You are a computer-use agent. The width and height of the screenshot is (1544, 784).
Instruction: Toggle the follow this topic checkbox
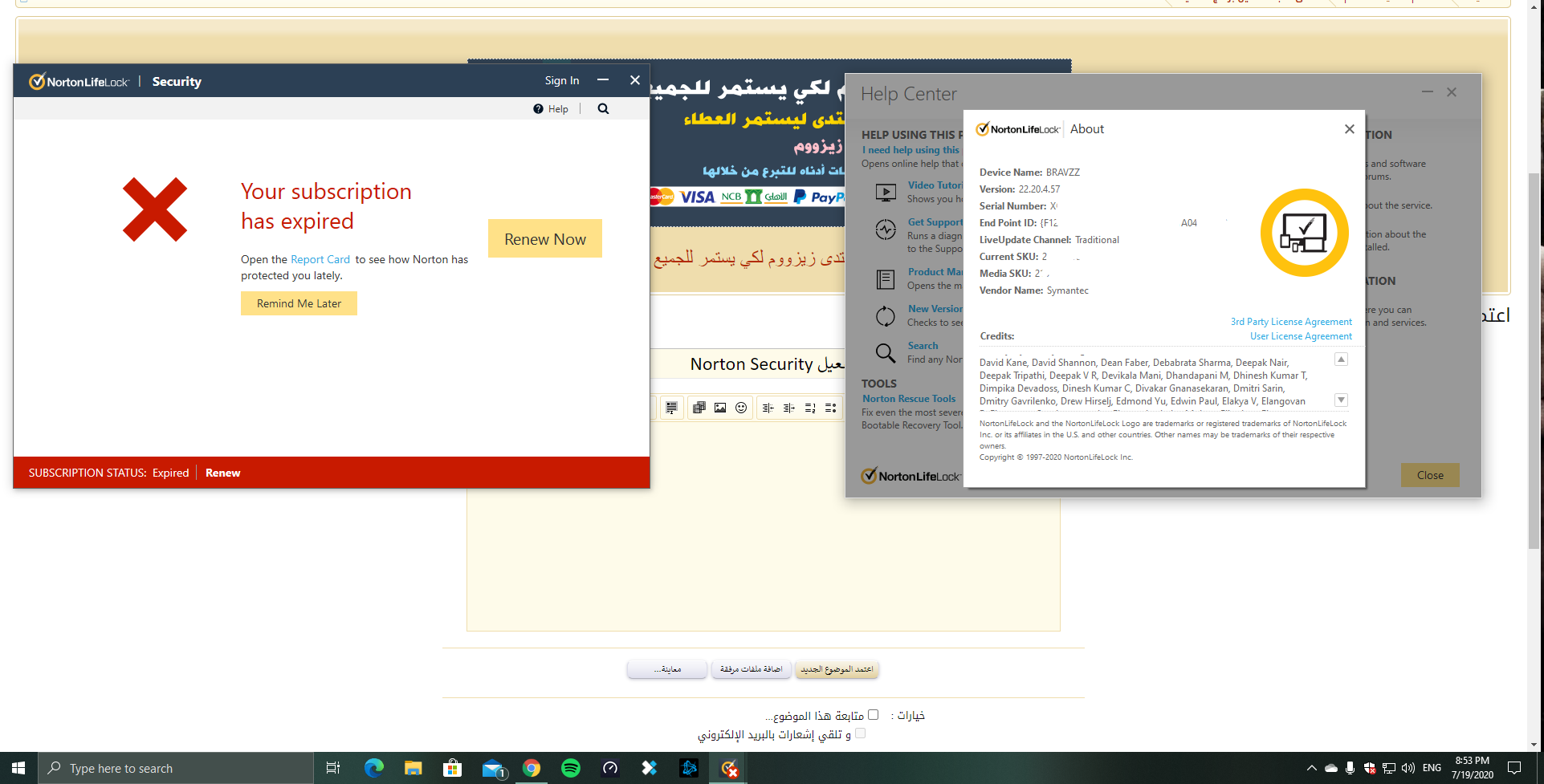click(x=874, y=714)
